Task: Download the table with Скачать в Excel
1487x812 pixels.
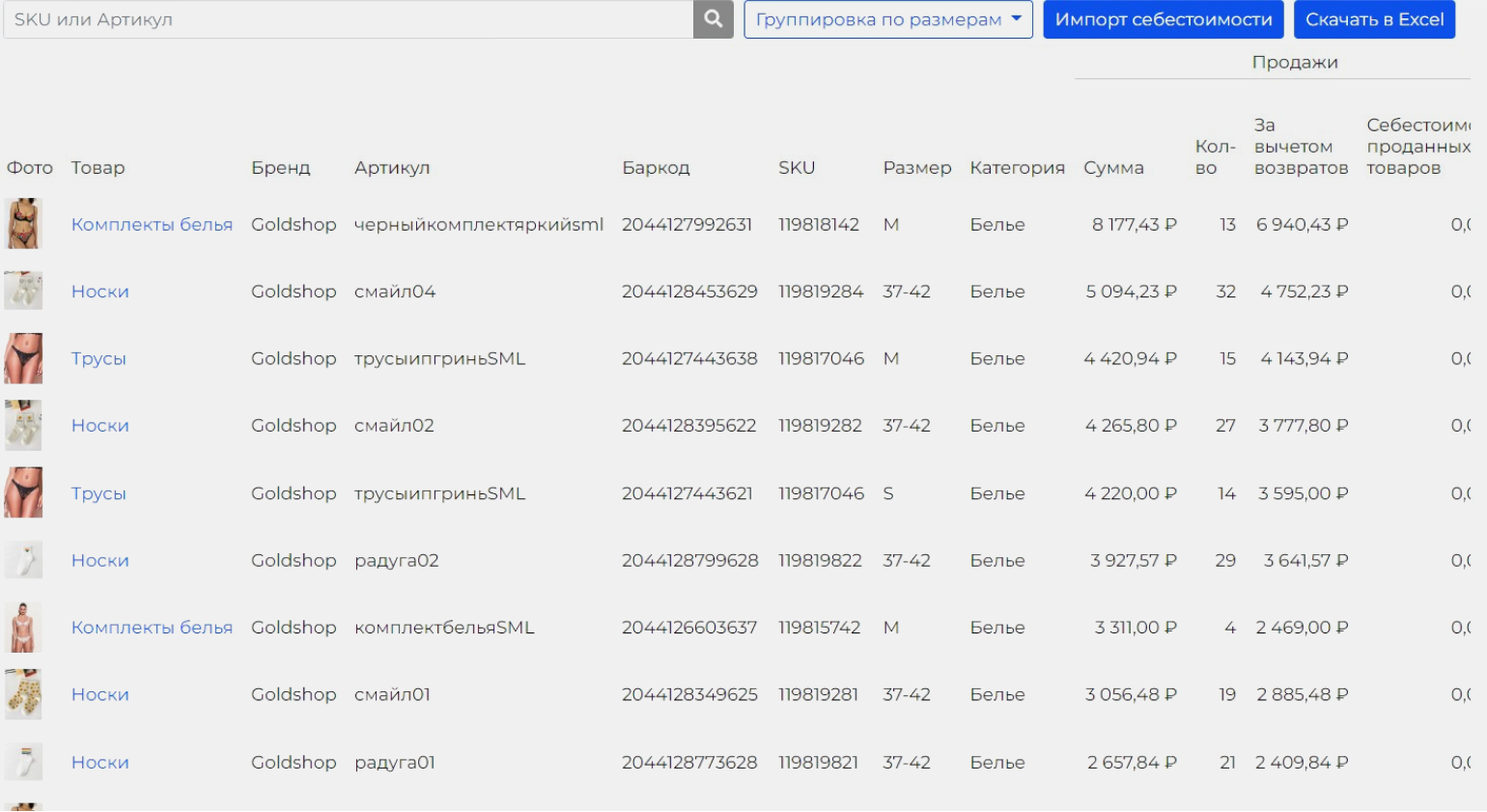Action: (1374, 19)
